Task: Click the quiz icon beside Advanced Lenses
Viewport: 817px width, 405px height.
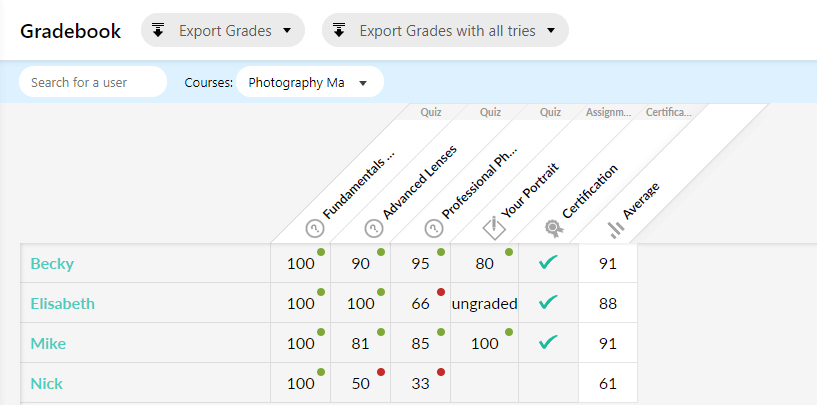Action: click(x=374, y=228)
